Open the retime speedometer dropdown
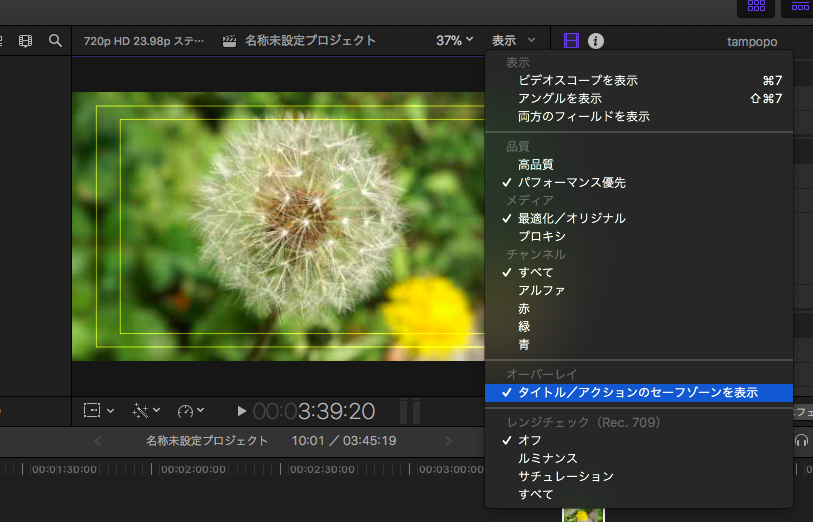The image size is (813, 522). point(190,410)
